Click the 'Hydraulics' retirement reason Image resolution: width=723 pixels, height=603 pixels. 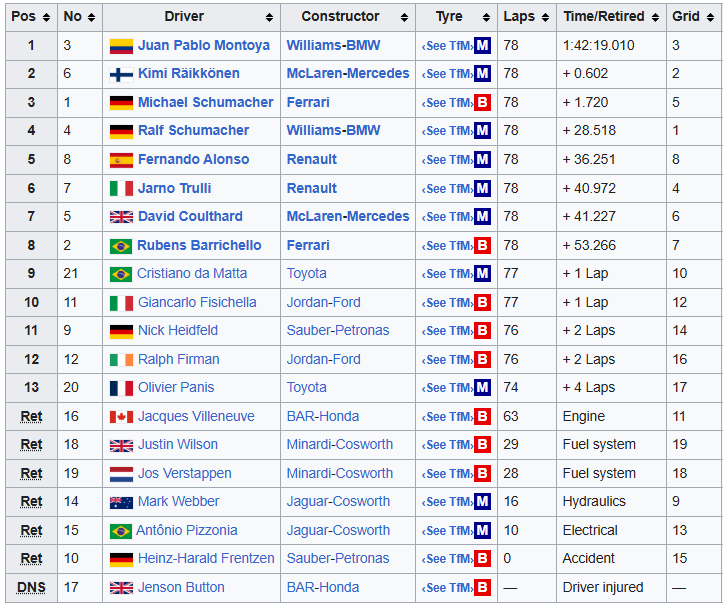pyautogui.click(x=594, y=502)
